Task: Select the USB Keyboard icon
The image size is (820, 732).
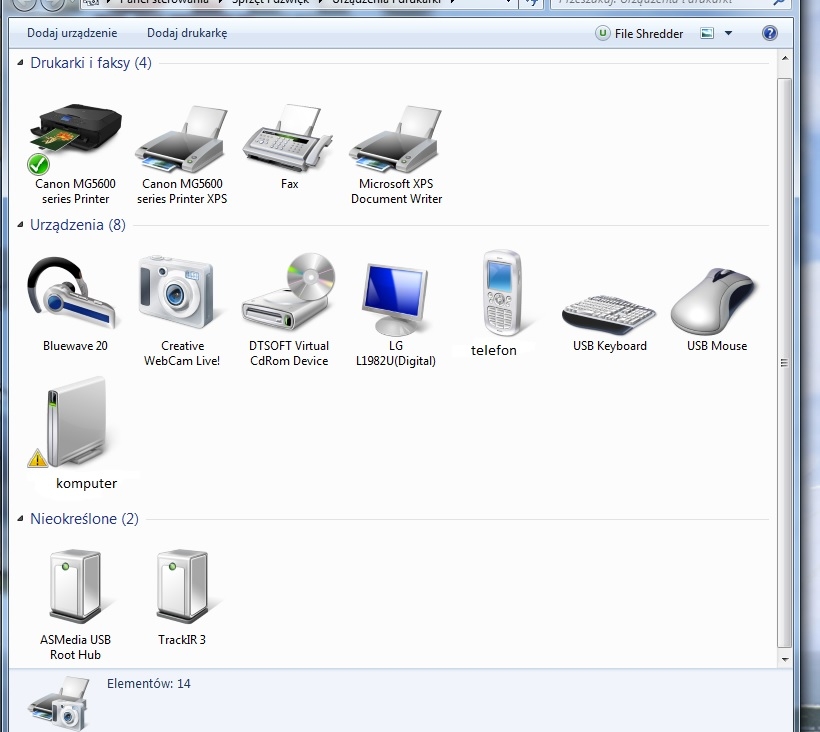Action: [609, 314]
